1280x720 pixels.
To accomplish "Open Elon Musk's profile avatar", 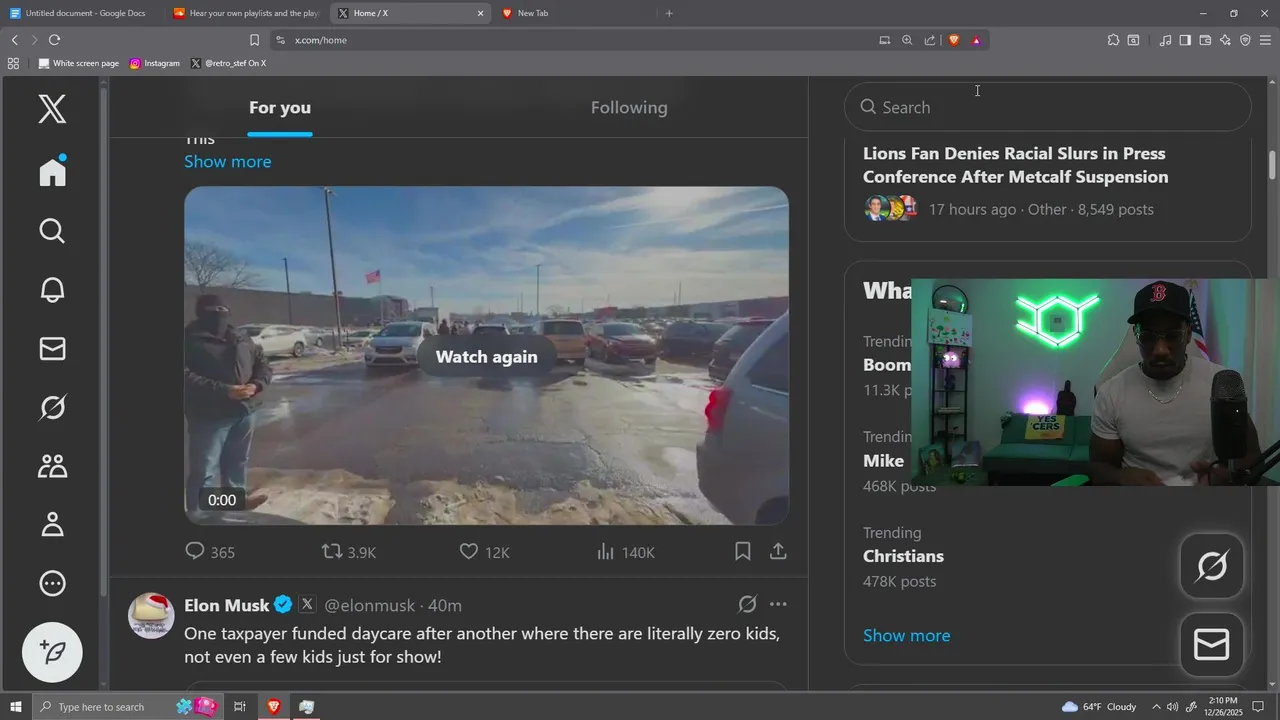I will tap(151, 615).
